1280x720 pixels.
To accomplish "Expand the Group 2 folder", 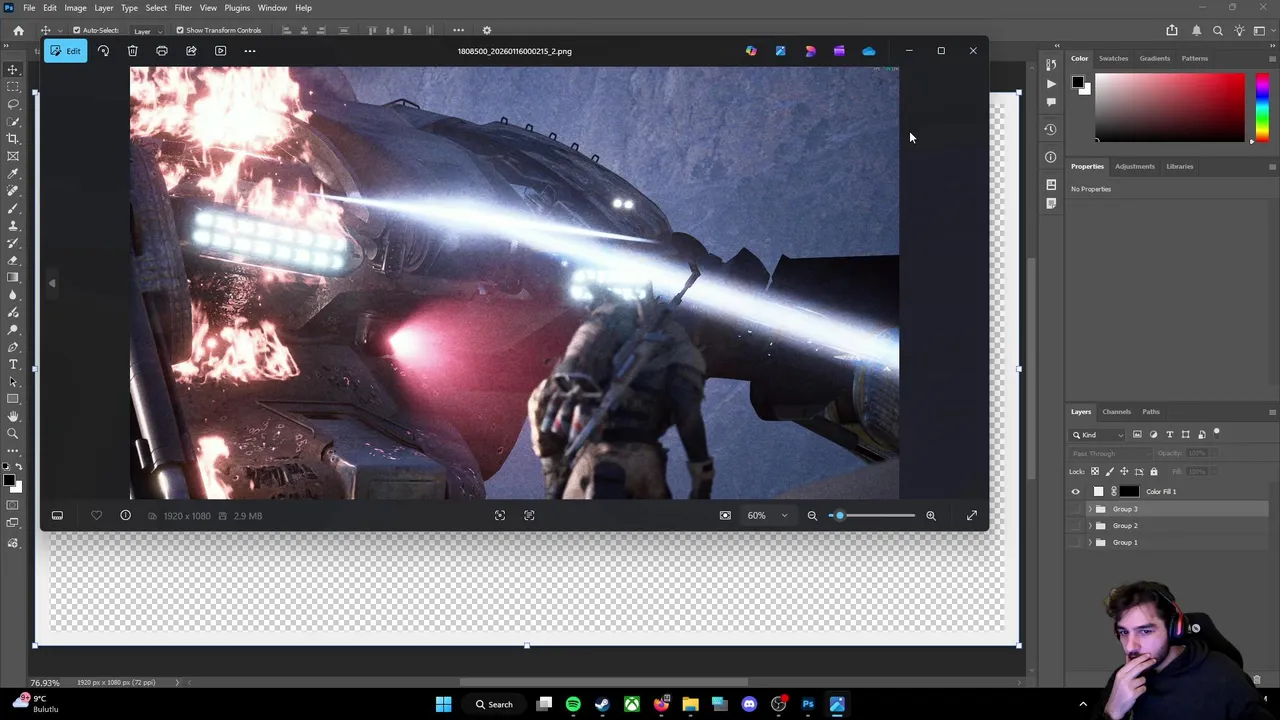I will (x=1090, y=526).
